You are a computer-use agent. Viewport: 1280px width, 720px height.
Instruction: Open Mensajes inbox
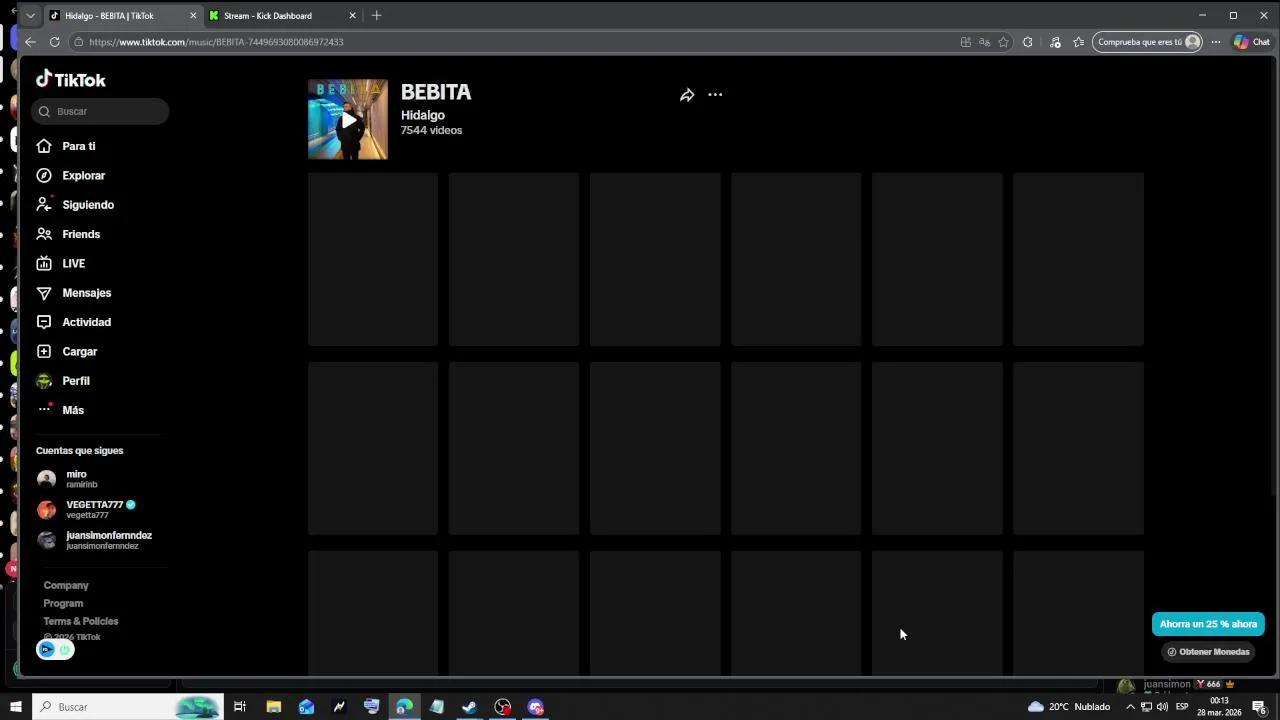74,293
